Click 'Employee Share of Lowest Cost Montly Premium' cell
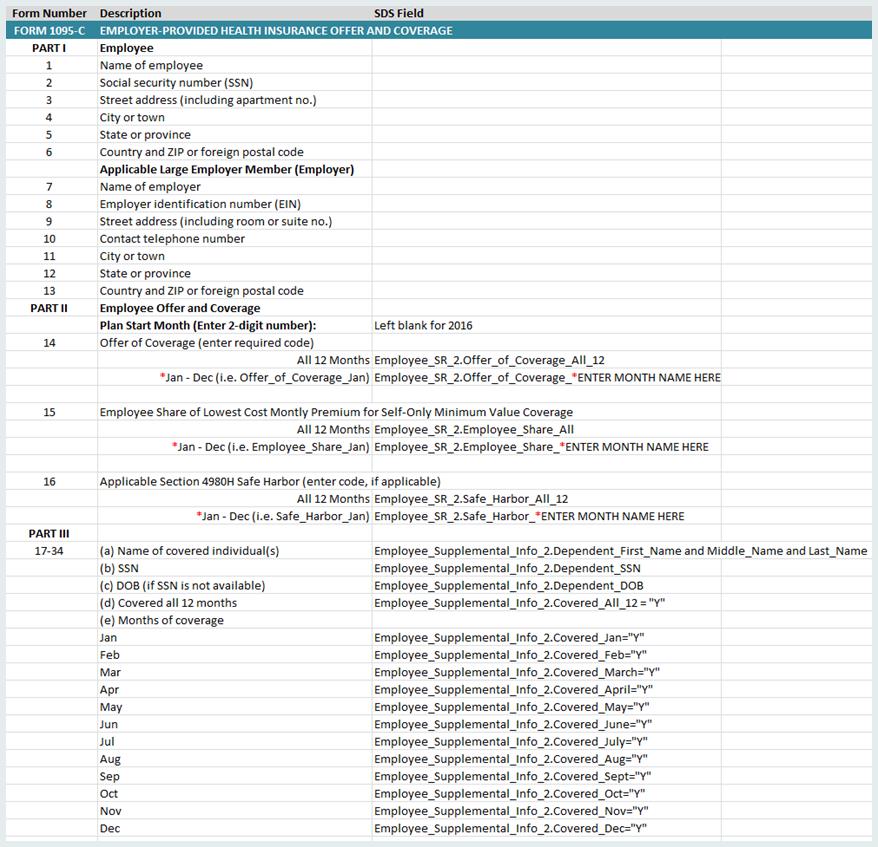The width and height of the screenshot is (878, 847). coord(337,412)
